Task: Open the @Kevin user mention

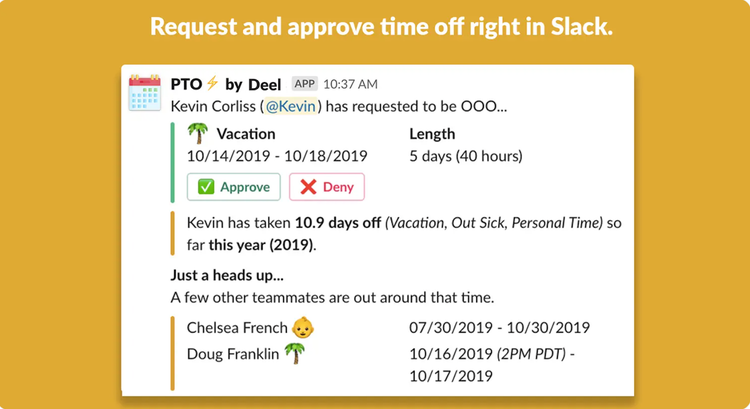Action: 291,106
